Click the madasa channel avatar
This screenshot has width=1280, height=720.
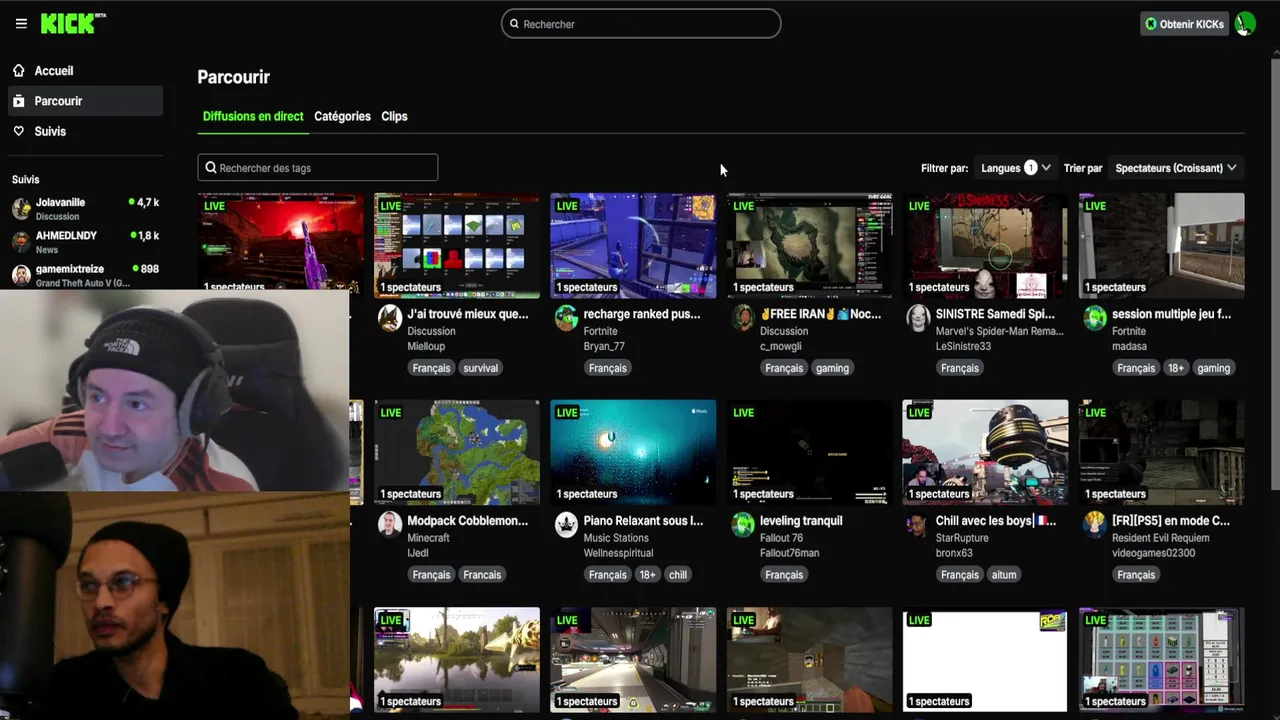coord(1094,318)
